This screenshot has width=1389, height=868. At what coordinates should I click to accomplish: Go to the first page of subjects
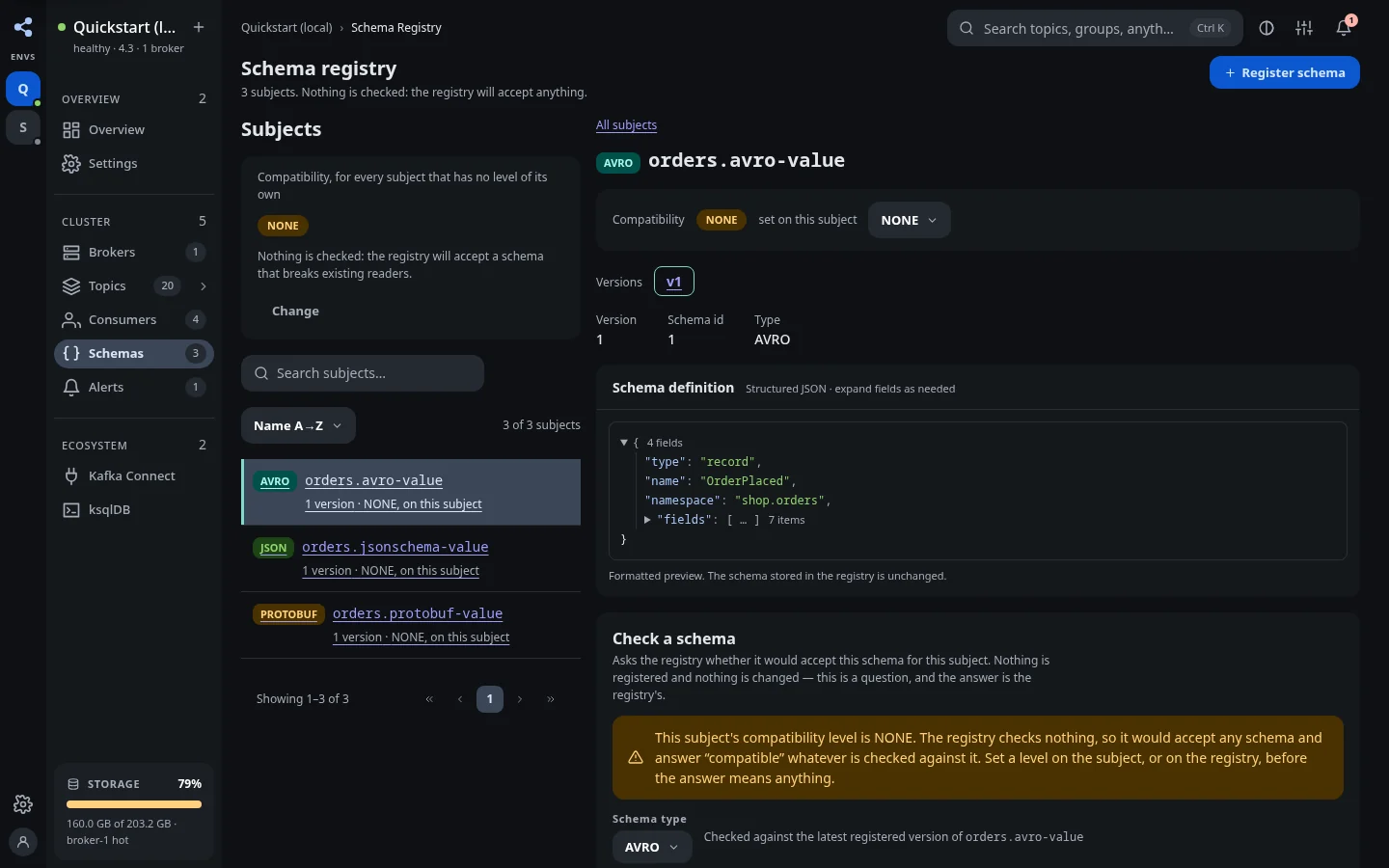click(x=429, y=699)
